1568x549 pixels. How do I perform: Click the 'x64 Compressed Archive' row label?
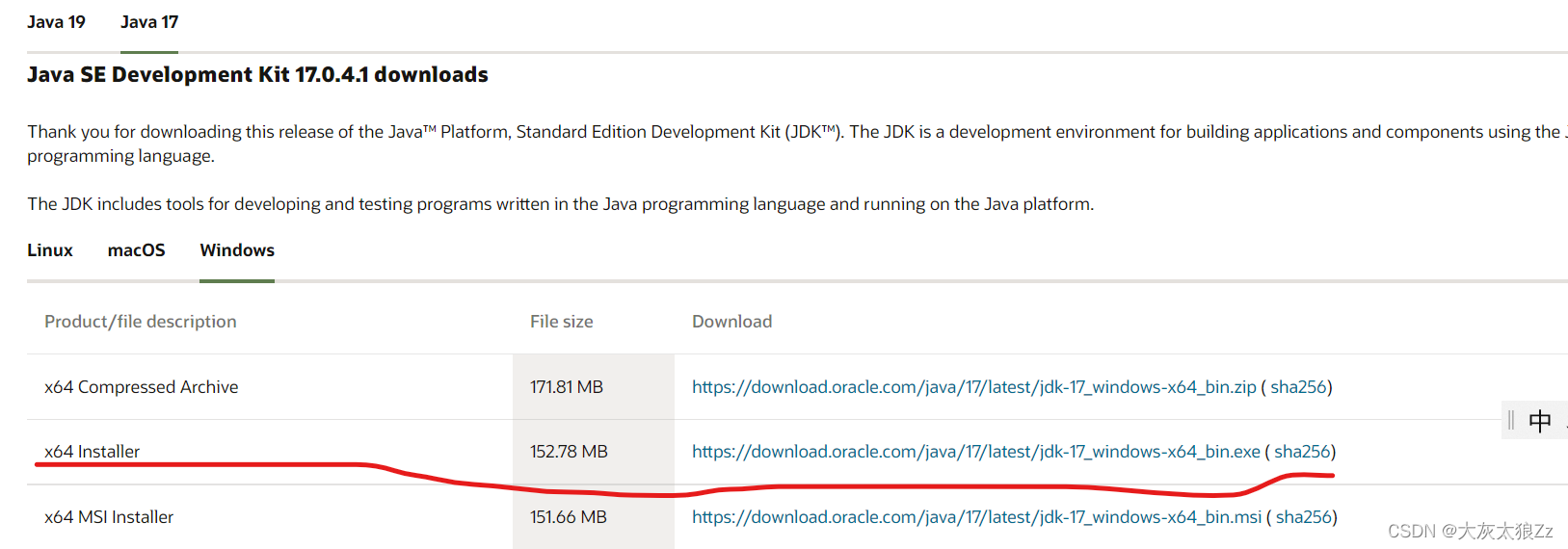pos(142,387)
